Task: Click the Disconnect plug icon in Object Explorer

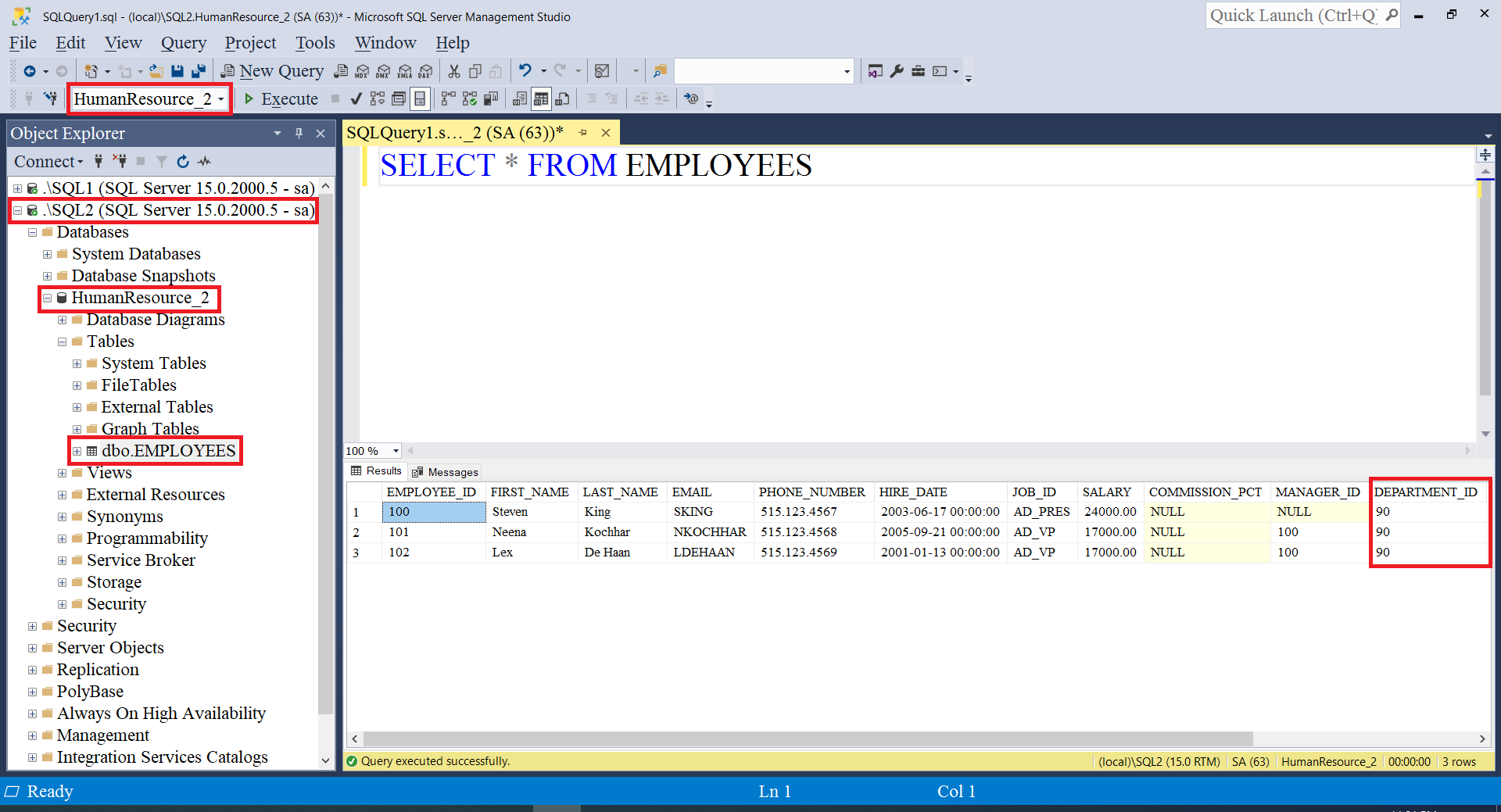Action: 120,162
